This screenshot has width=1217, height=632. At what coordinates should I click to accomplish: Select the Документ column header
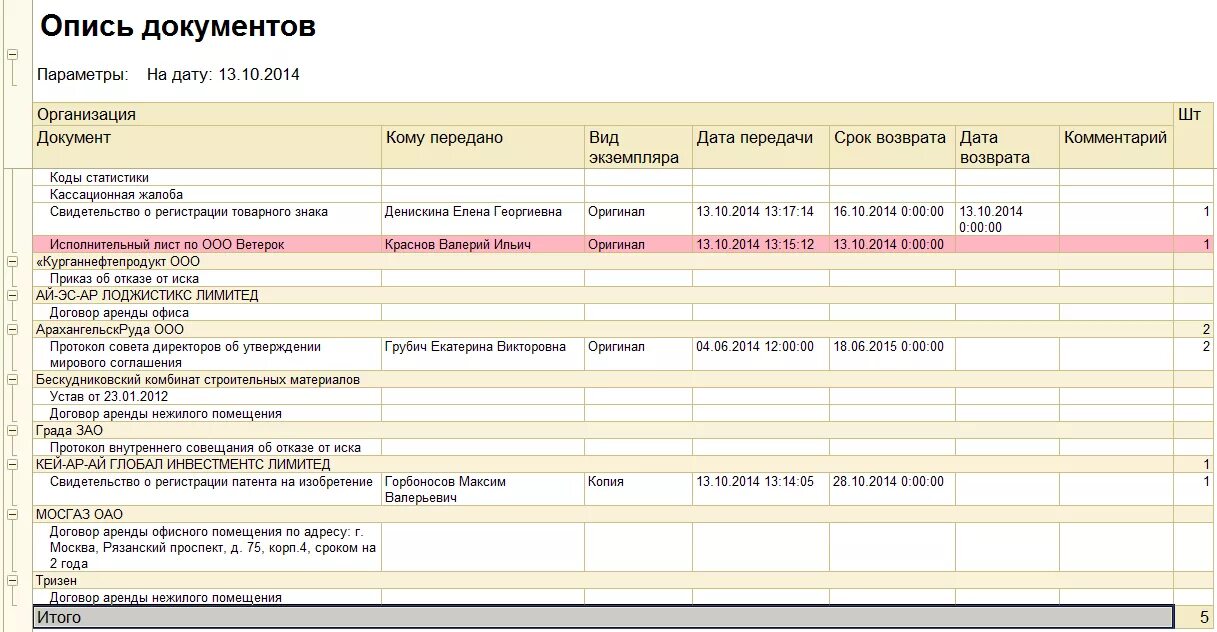click(207, 146)
